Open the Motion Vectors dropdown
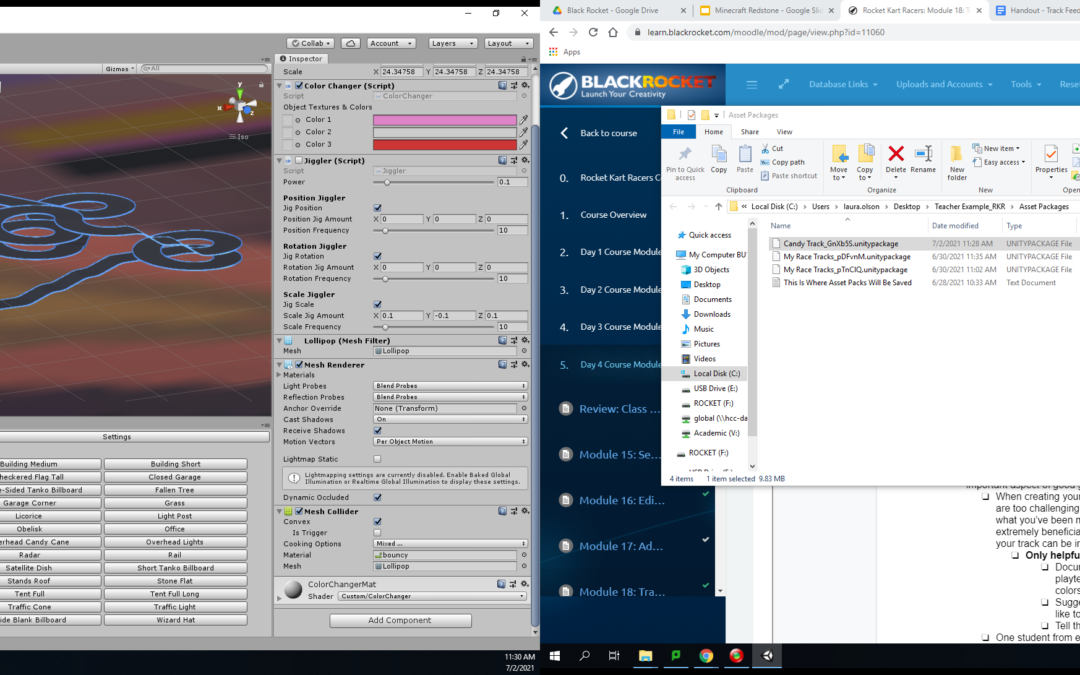This screenshot has height=675, width=1080. coord(450,442)
